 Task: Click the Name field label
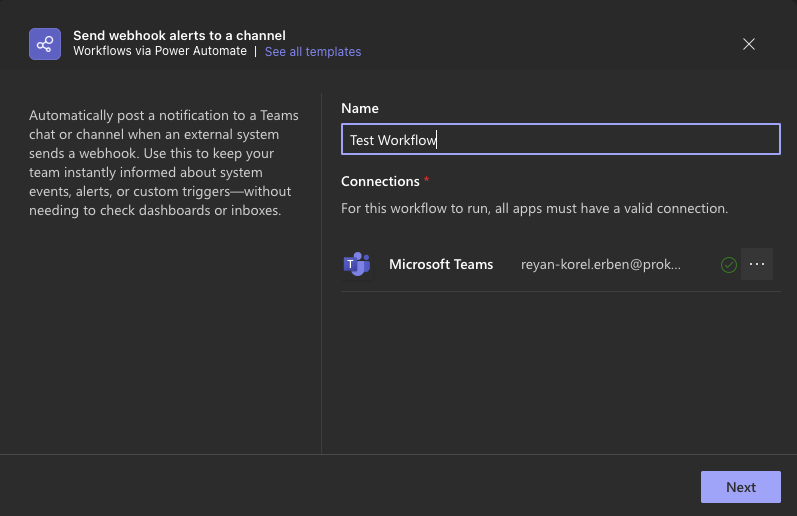[360, 108]
